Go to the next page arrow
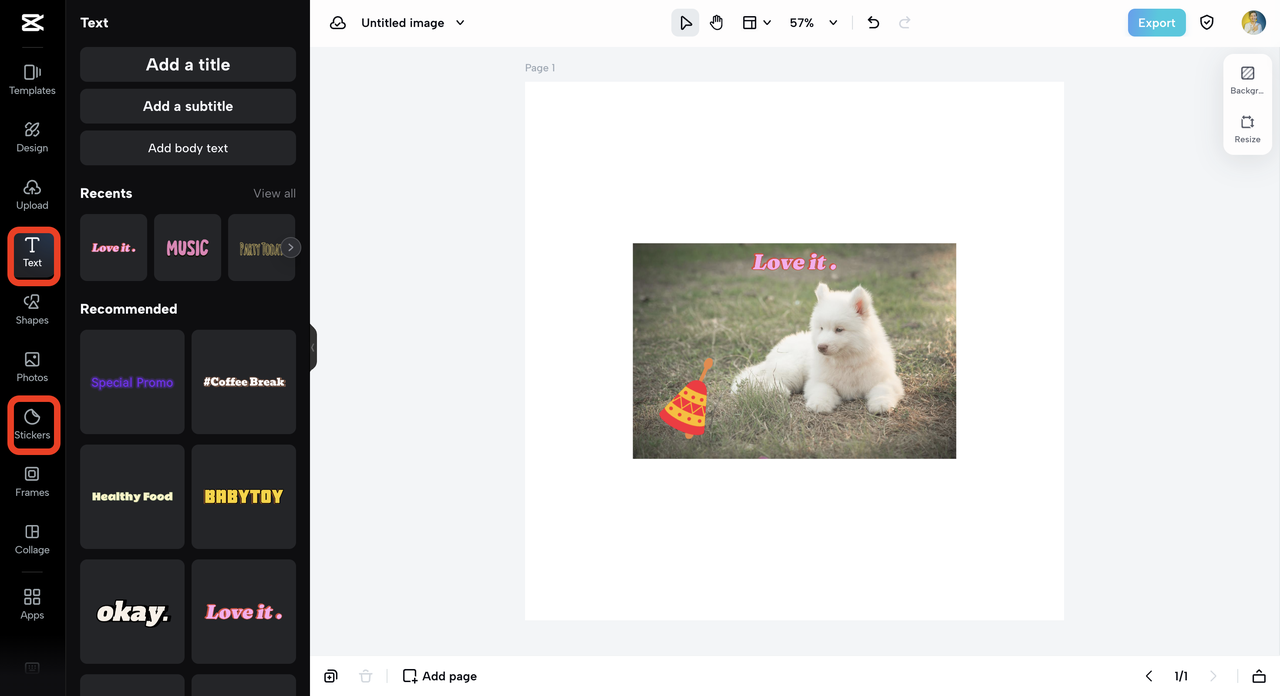 point(1213,676)
